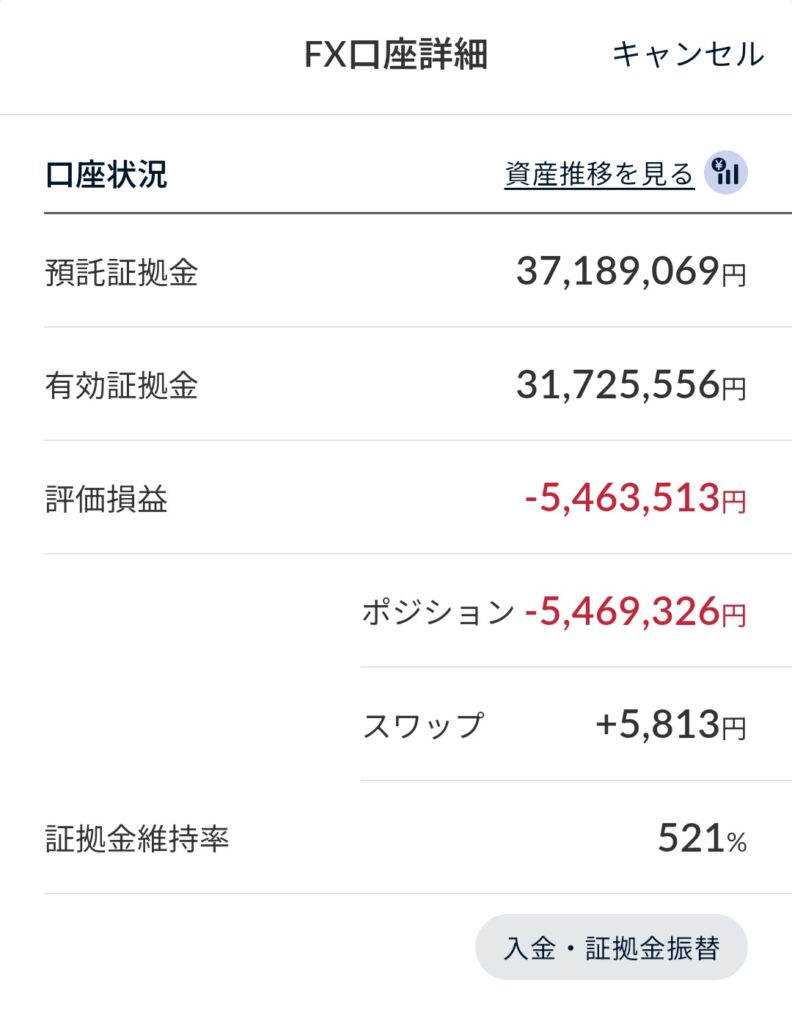
Task: Click the ポジション sub-label
Action: point(438,612)
